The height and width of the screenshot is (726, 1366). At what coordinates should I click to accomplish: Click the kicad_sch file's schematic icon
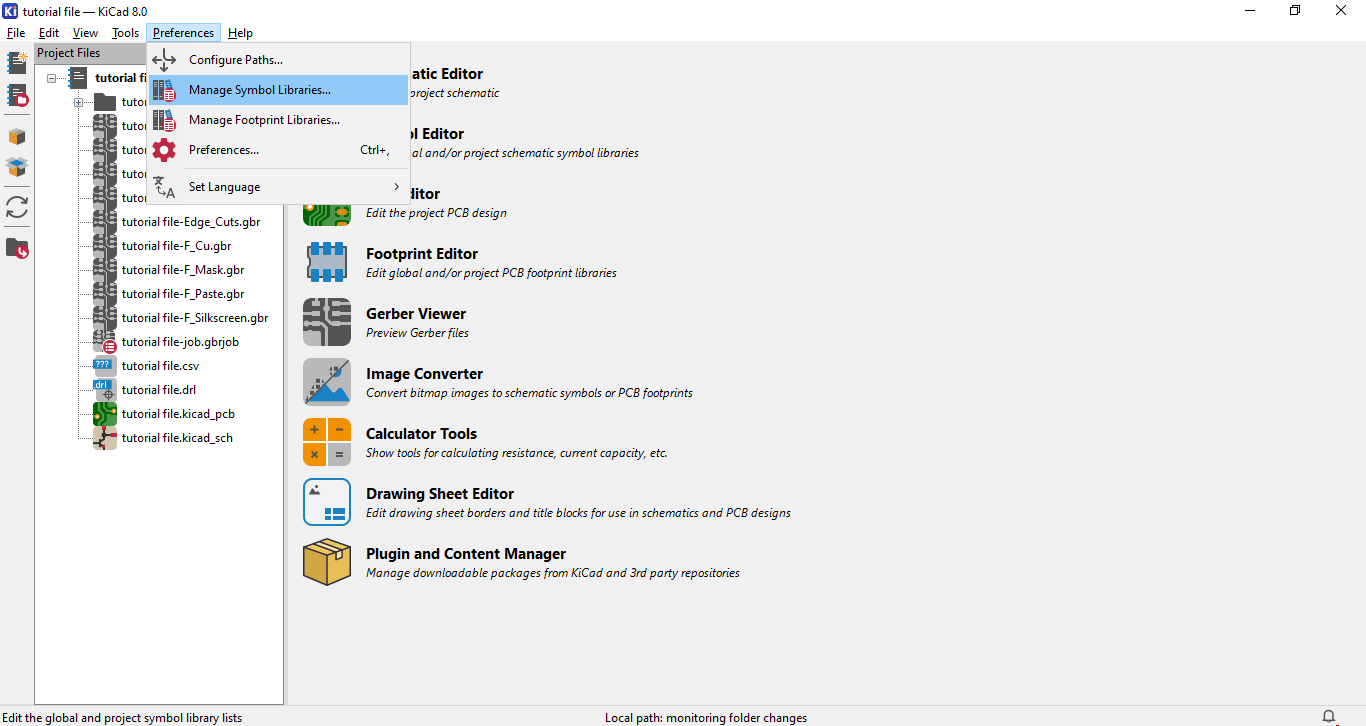click(105, 438)
